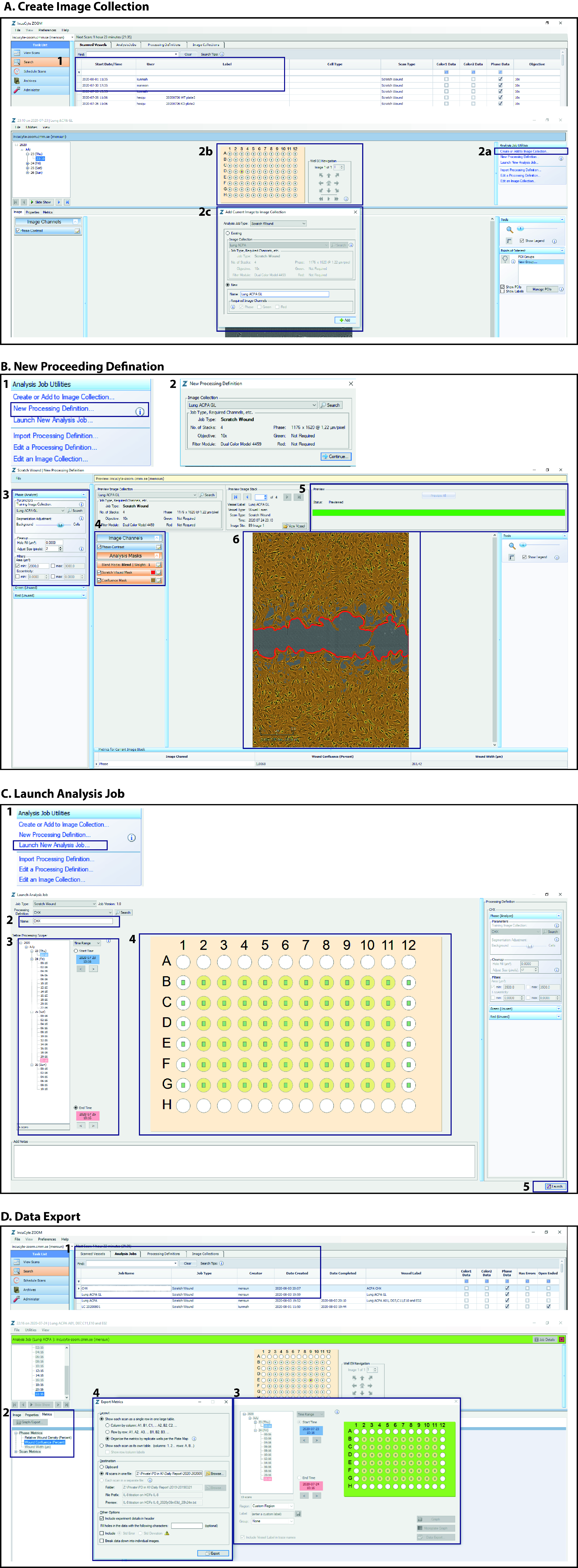Click Add Notes text area in panel C
The image size is (578, 1568).
tap(244, 1161)
